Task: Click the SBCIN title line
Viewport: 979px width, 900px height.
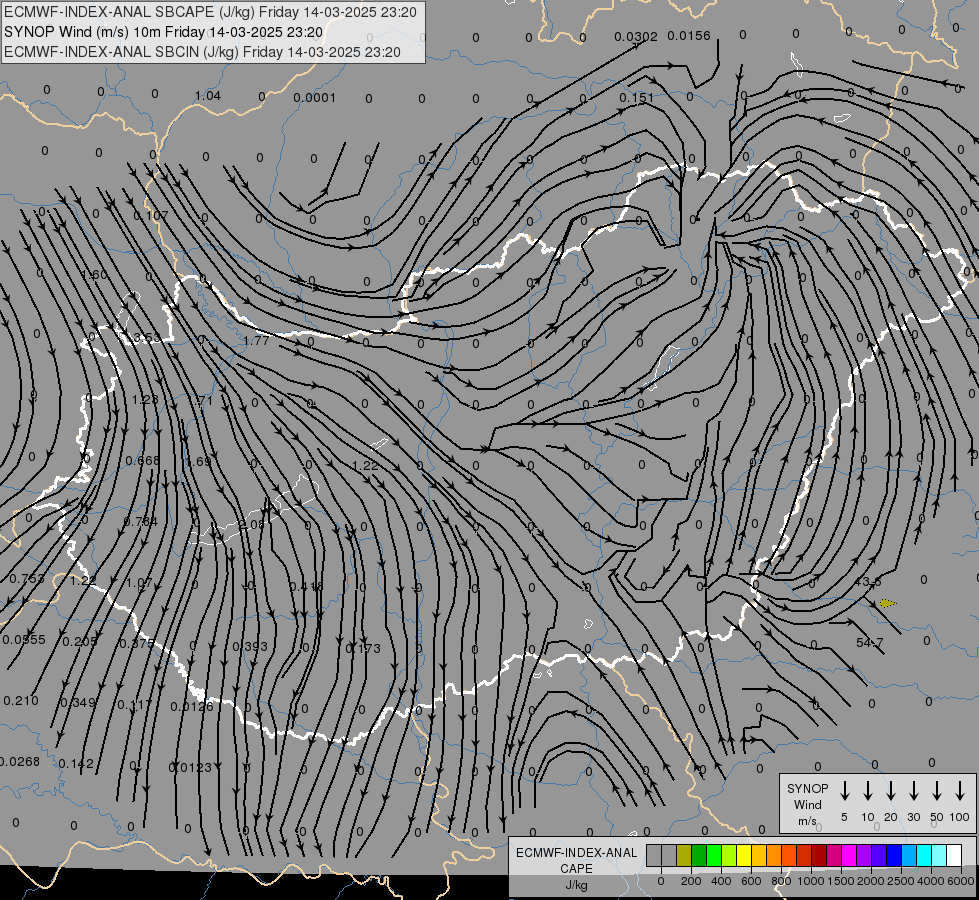Action: point(202,52)
